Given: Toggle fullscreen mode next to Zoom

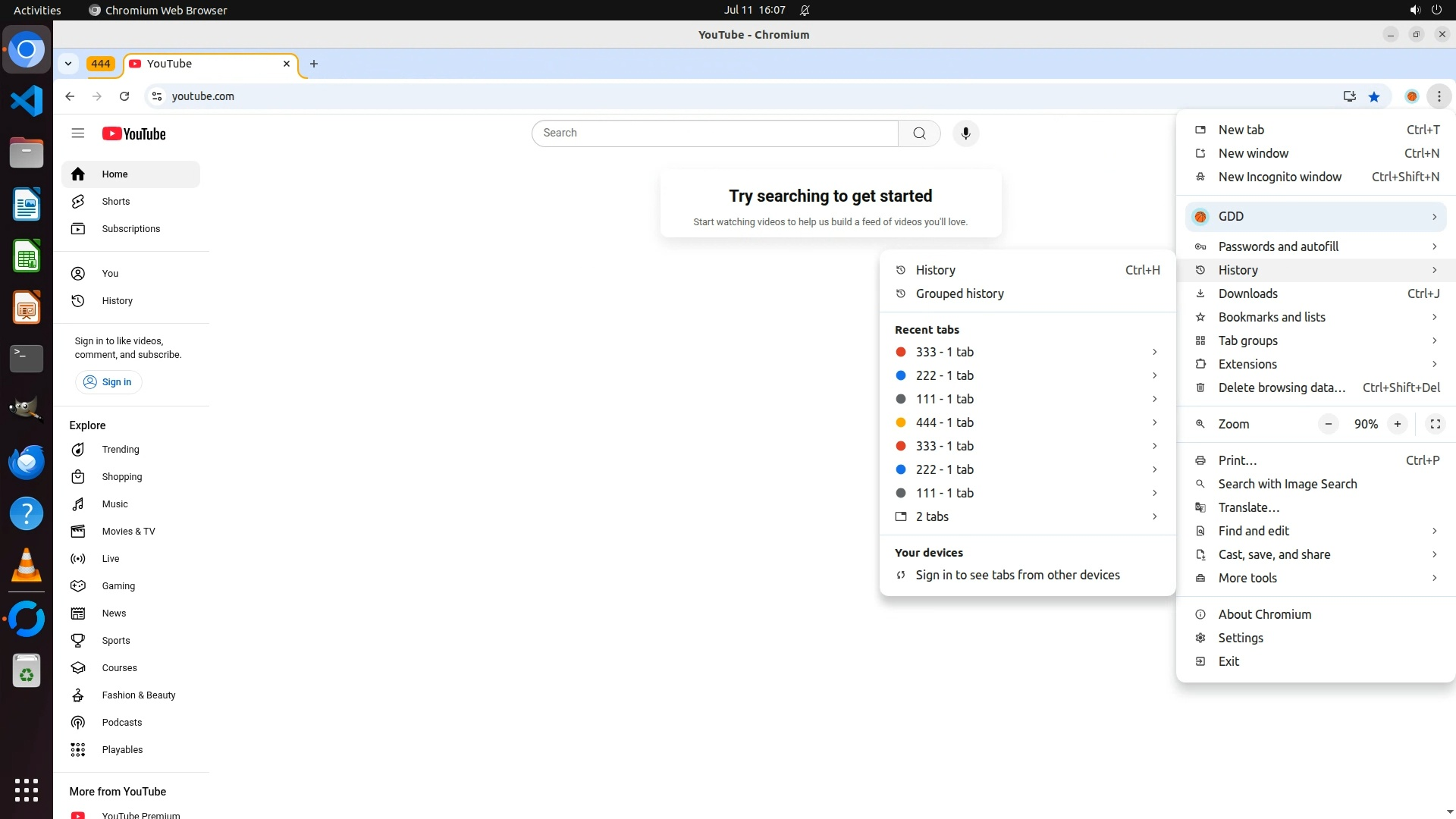Looking at the screenshot, I should point(1435,424).
